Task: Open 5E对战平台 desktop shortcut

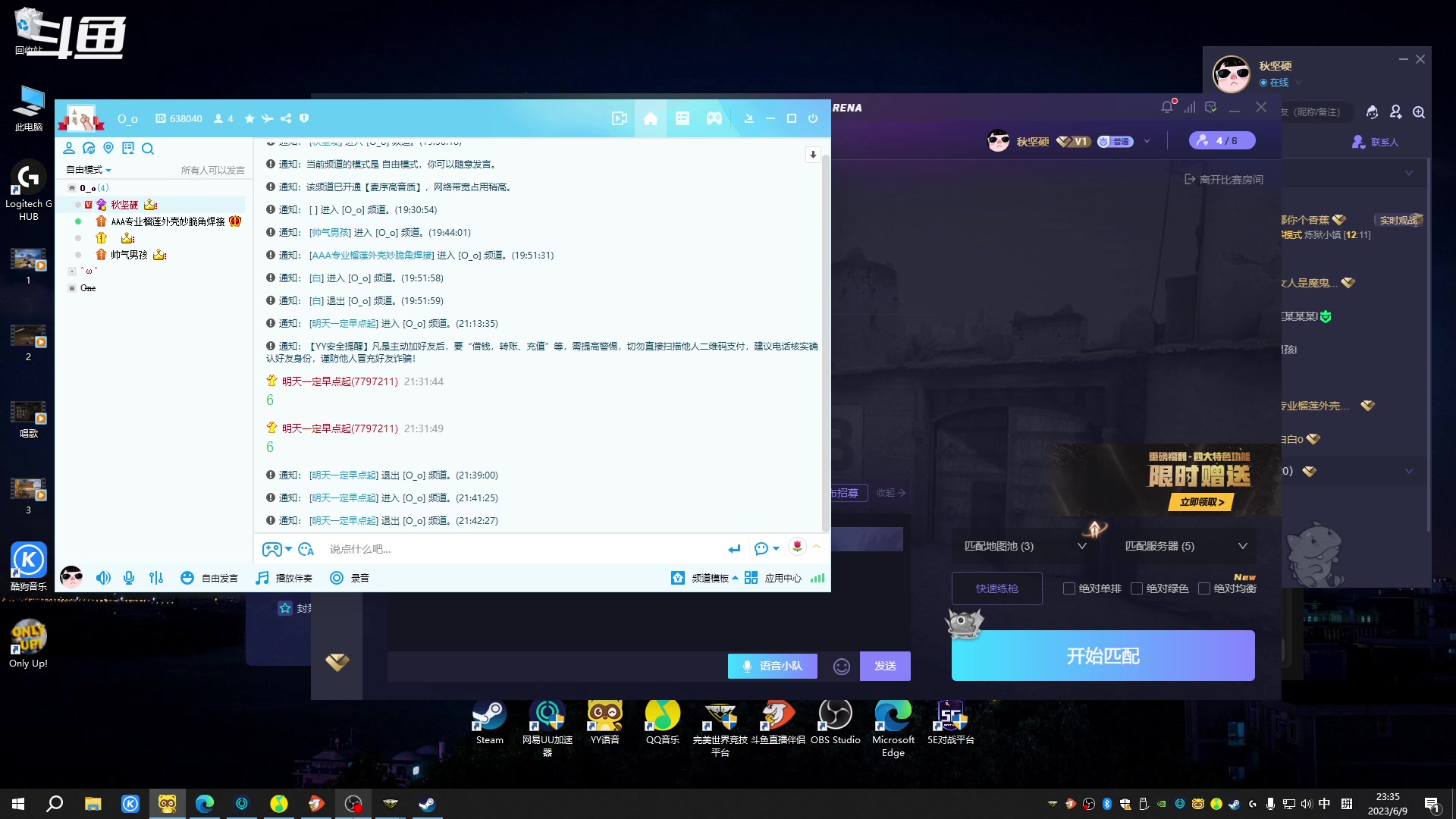Action: (x=951, y=723)
